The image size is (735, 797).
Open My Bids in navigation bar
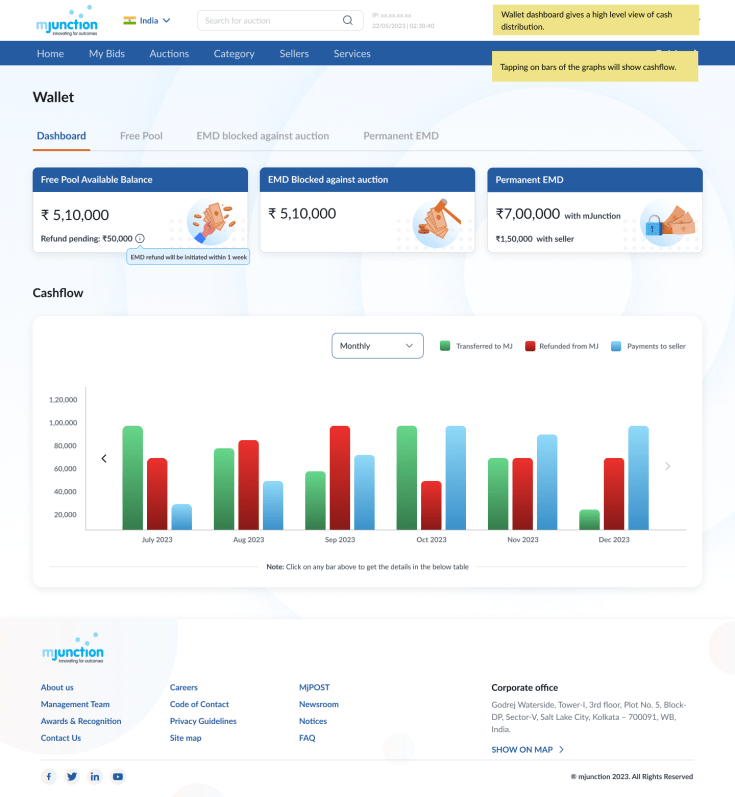click(x=107, y=54)
